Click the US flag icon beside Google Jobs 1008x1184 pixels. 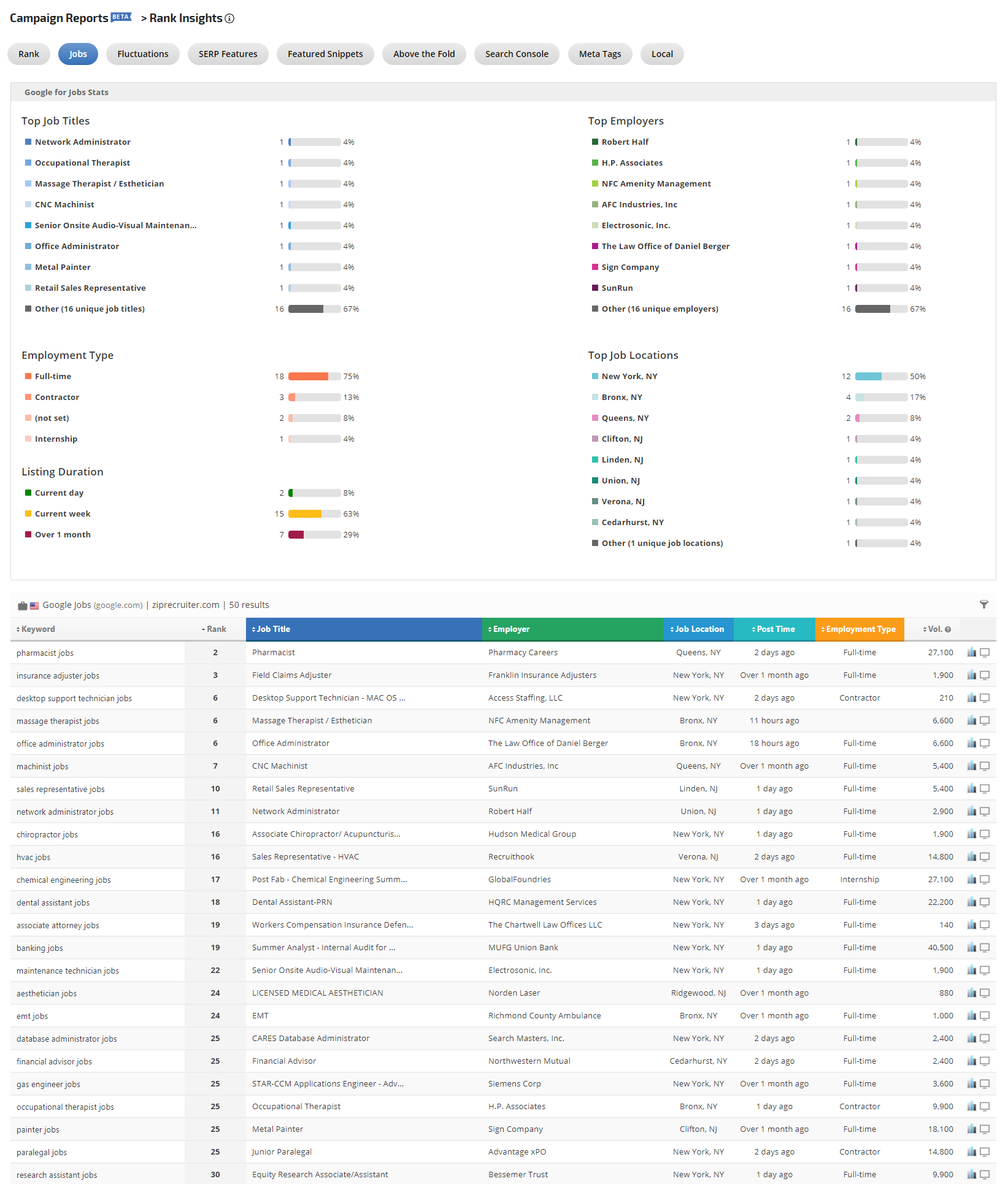click(x=34, y=605)
